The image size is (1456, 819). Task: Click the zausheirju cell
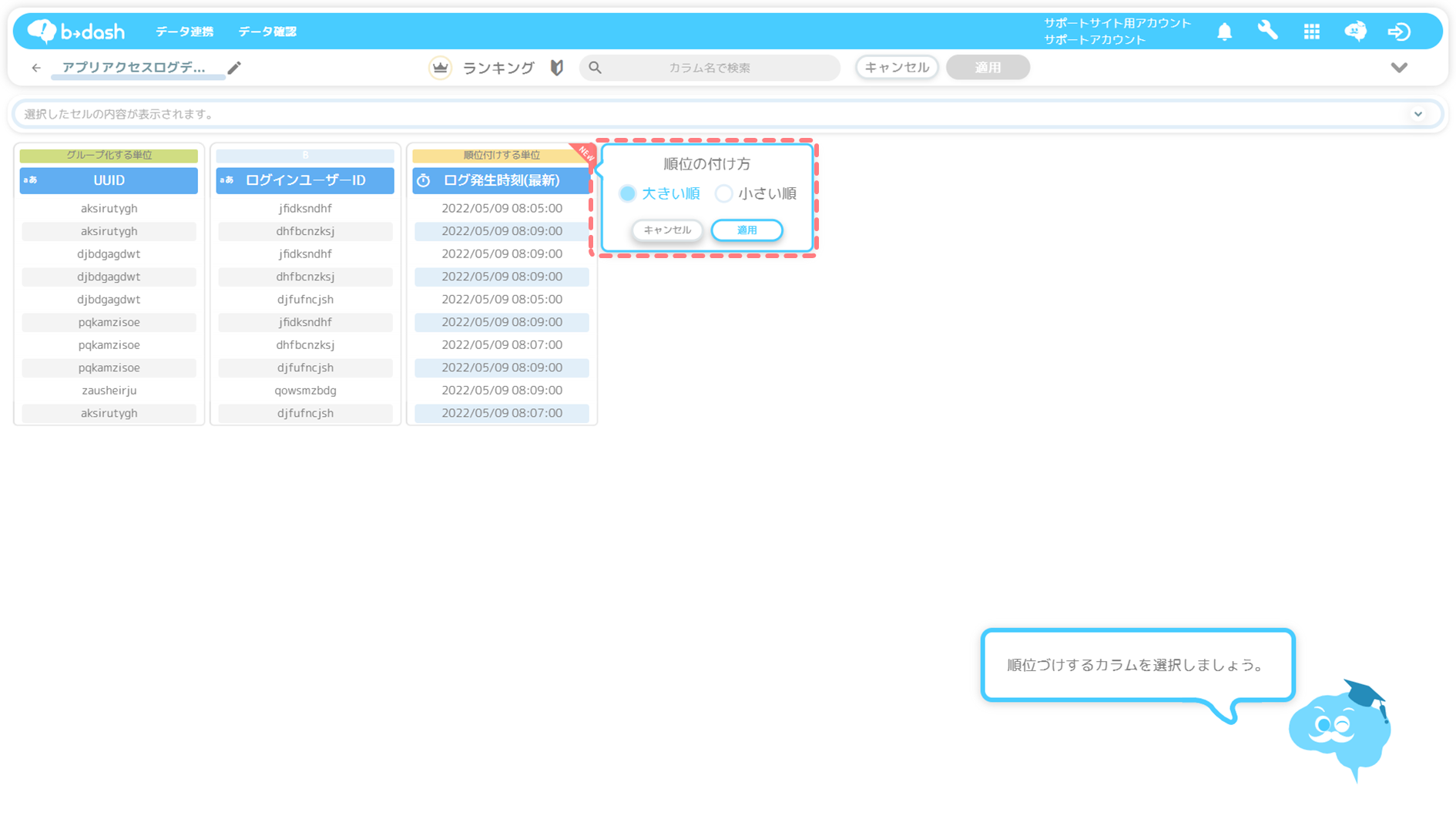pos(109,391)
